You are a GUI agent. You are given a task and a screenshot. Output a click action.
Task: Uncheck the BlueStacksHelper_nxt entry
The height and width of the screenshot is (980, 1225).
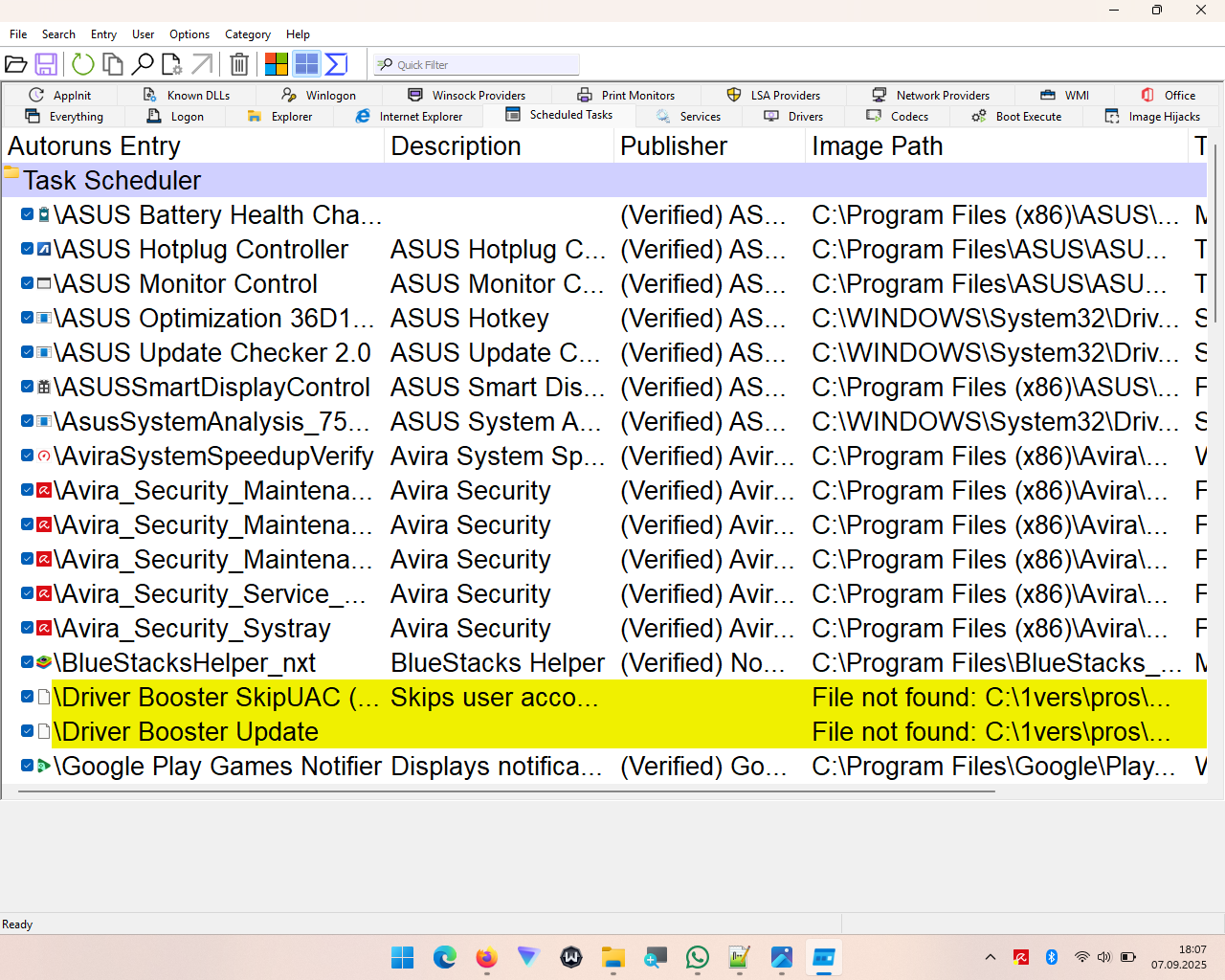pyautogui.click(x=28, y=662)
